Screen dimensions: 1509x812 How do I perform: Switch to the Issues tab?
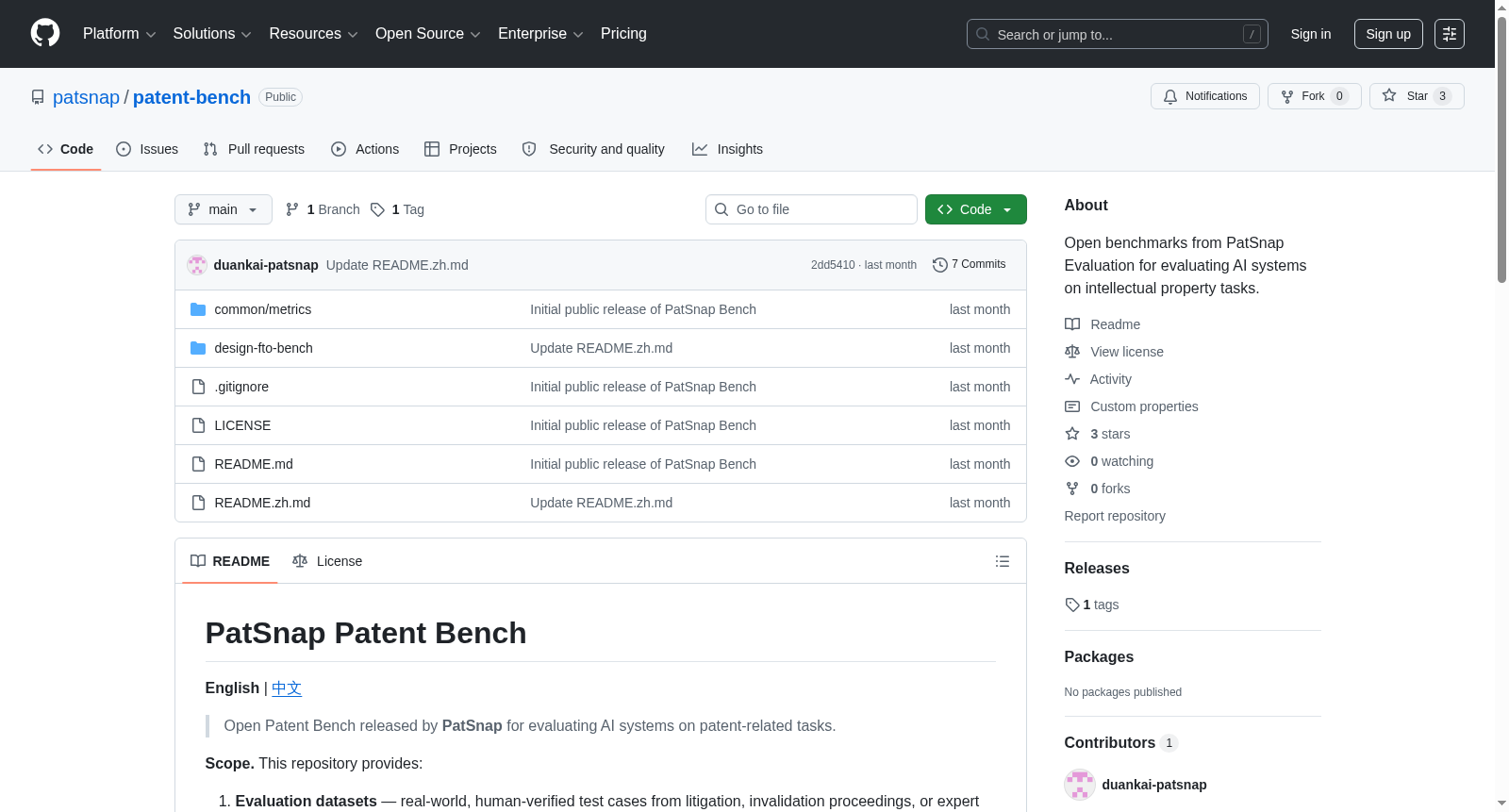point(147,149)
